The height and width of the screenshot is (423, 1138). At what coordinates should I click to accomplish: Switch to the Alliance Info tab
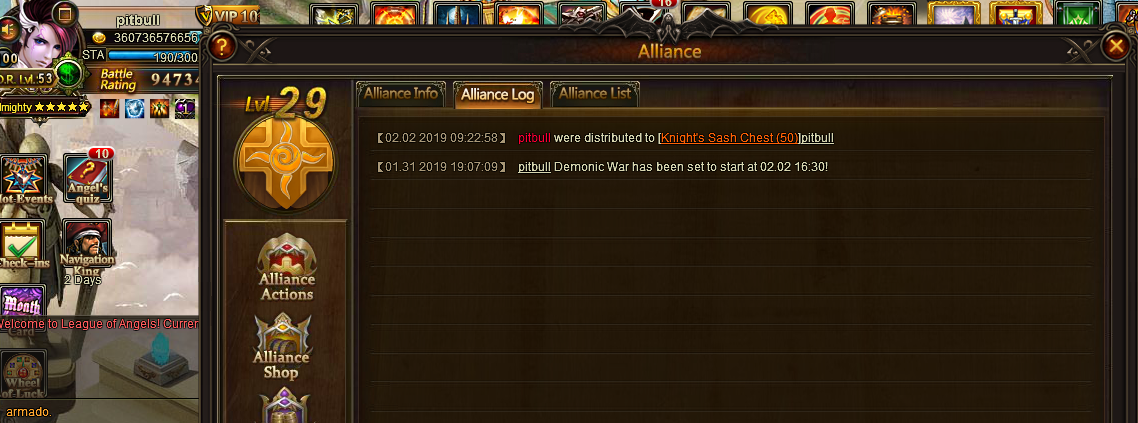click(x=401, y=94)
